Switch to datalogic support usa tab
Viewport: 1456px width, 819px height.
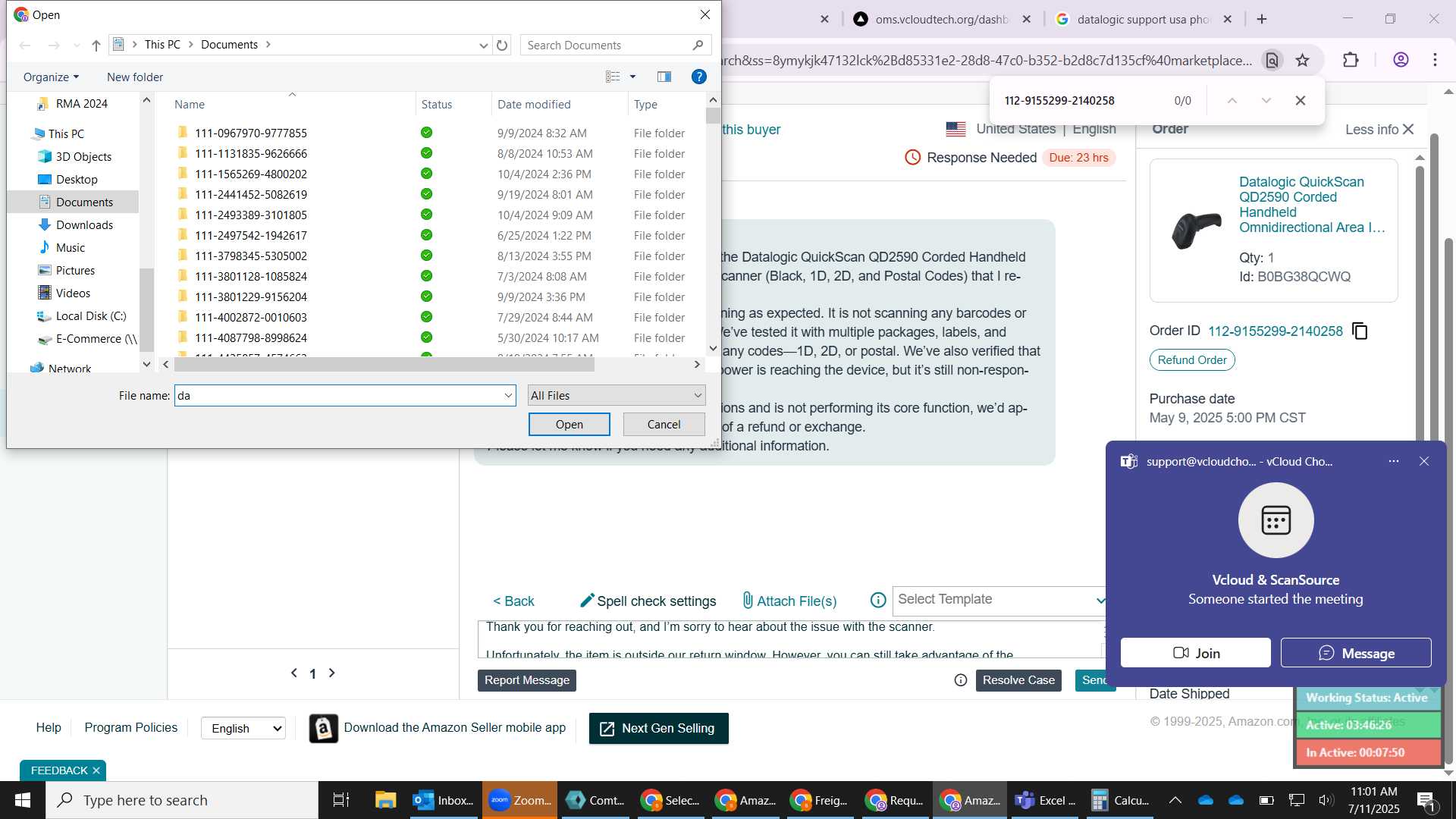1144,20
